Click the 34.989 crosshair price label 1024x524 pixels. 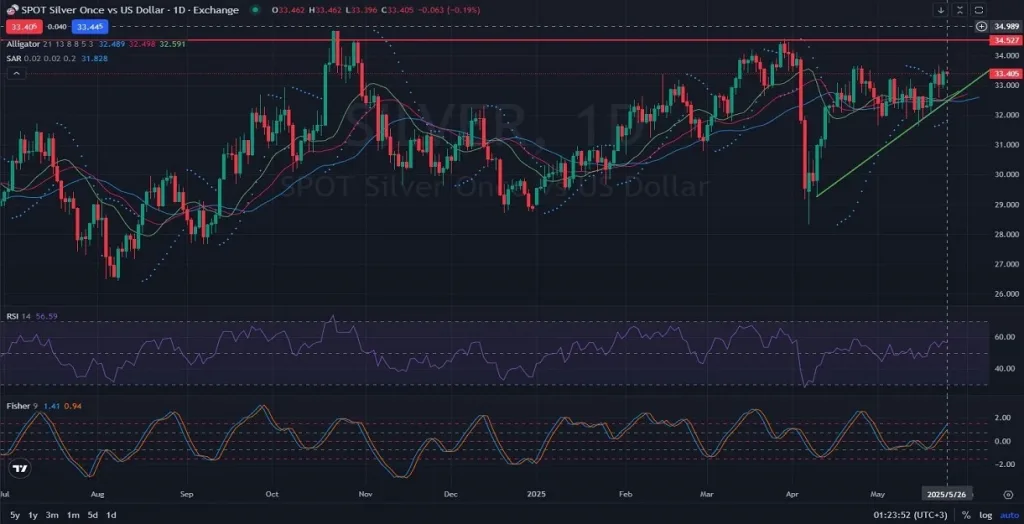click(x=1005, y=26)
